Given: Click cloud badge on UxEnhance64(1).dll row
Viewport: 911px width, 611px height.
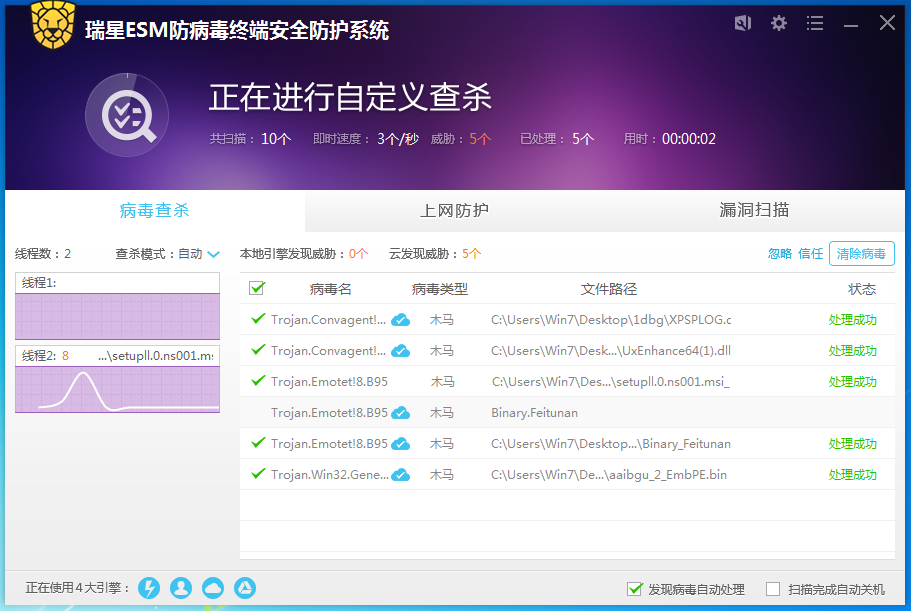Looking at the screenshot, I should click(x=400, y=351).
